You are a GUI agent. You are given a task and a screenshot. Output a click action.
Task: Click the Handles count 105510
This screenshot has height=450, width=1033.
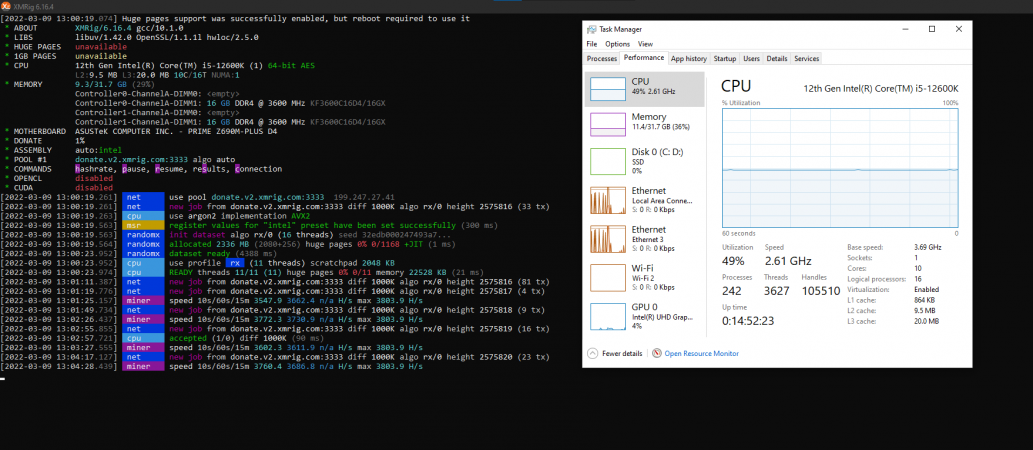pyautogui.click(x=821, y=291)
